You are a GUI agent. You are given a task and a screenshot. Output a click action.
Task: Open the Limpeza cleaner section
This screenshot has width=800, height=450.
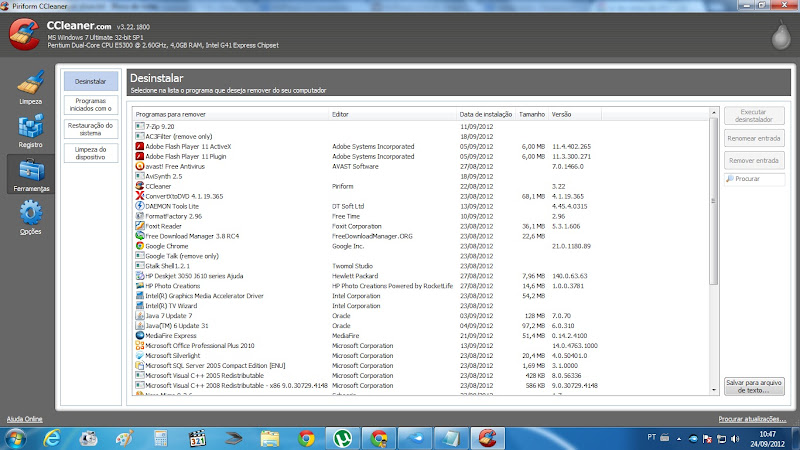tap(31, 87)
